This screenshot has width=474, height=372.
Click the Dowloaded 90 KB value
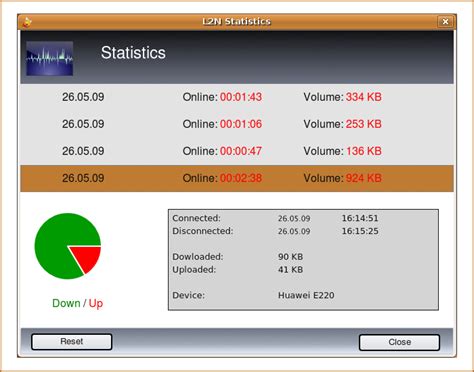tap(291, 257)
